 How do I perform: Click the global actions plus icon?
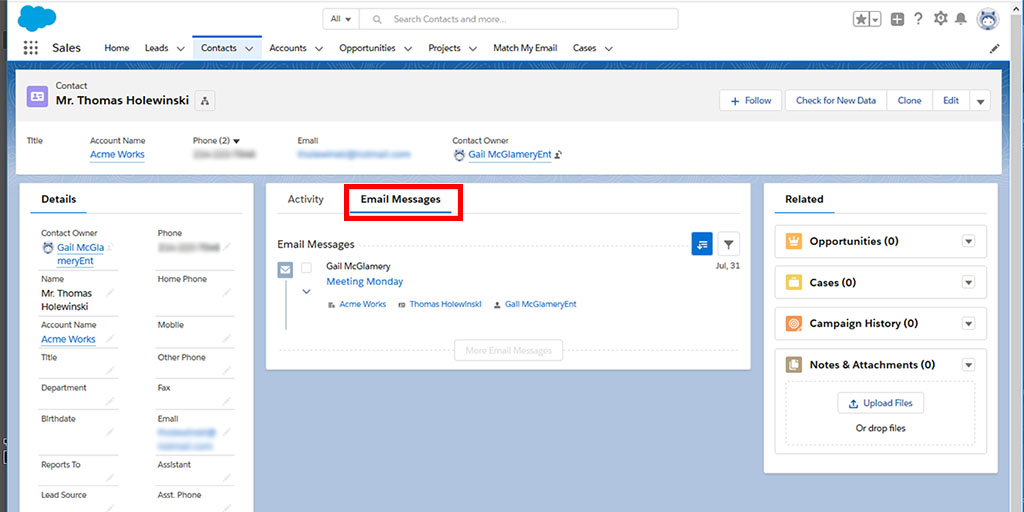click(x=897, y=19)
